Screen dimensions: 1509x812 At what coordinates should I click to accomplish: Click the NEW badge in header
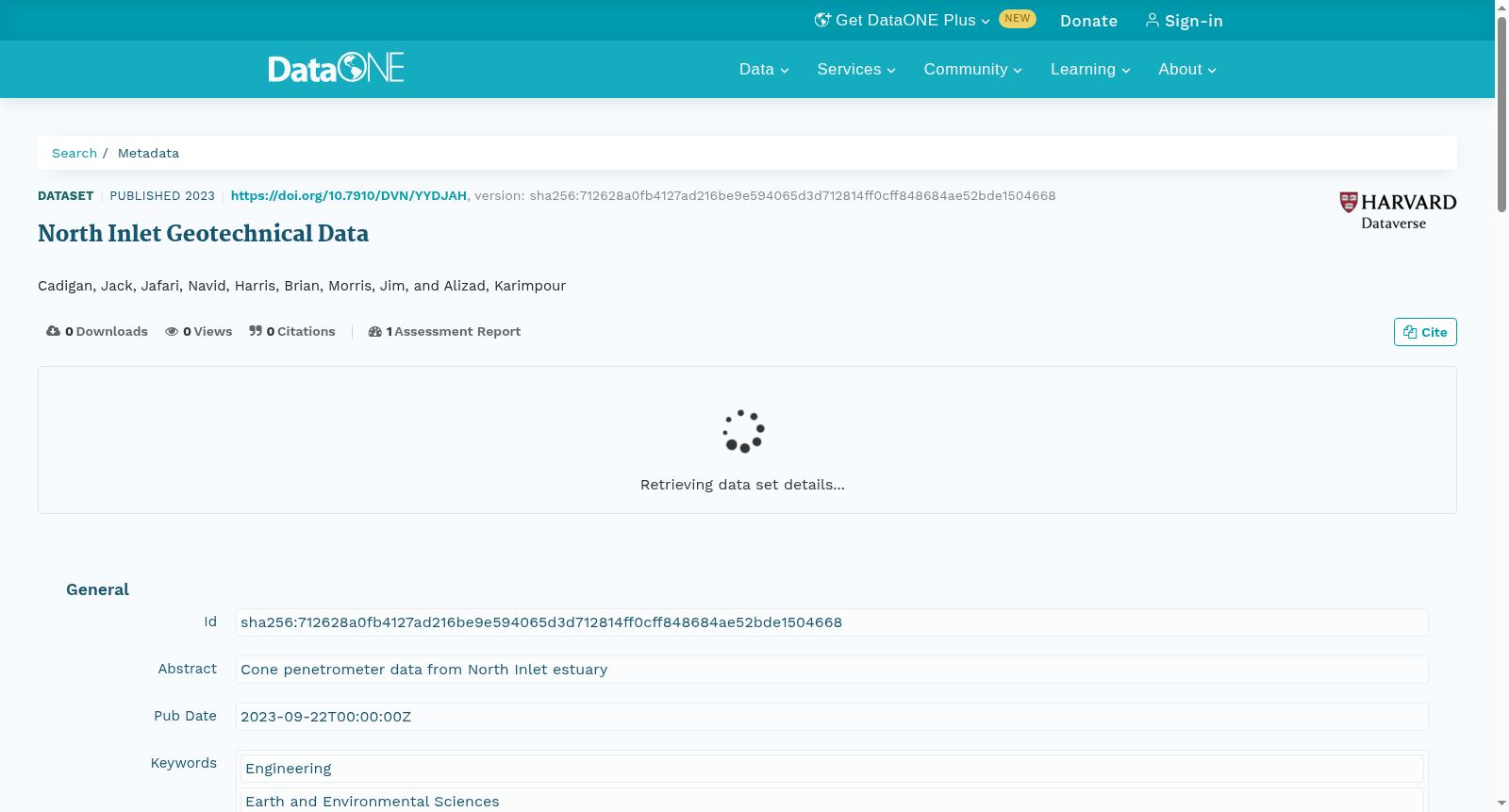click(1018, 19)
